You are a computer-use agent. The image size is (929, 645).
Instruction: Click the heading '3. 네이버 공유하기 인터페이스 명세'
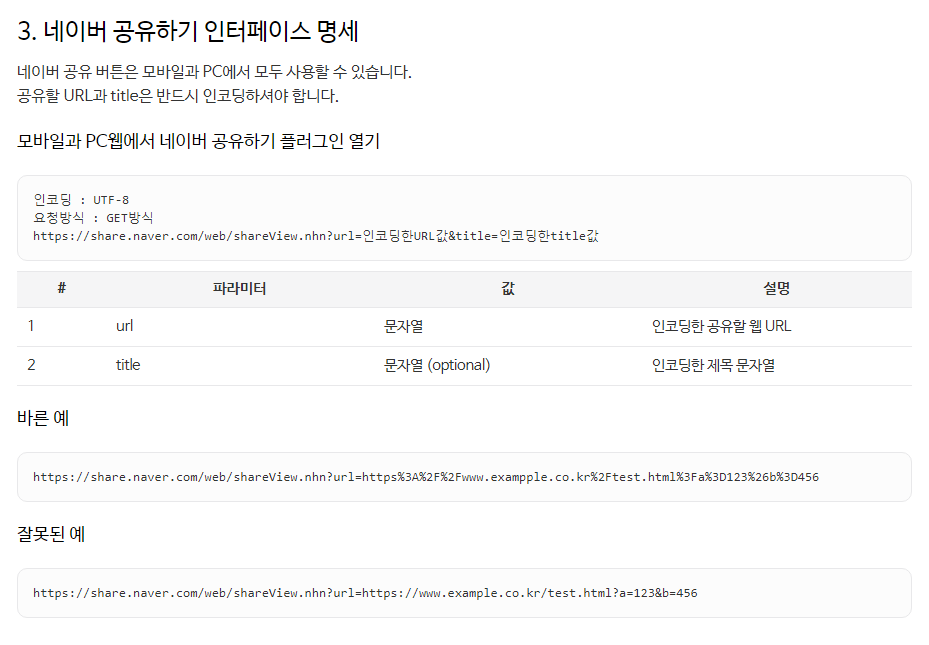coord(188,31)
